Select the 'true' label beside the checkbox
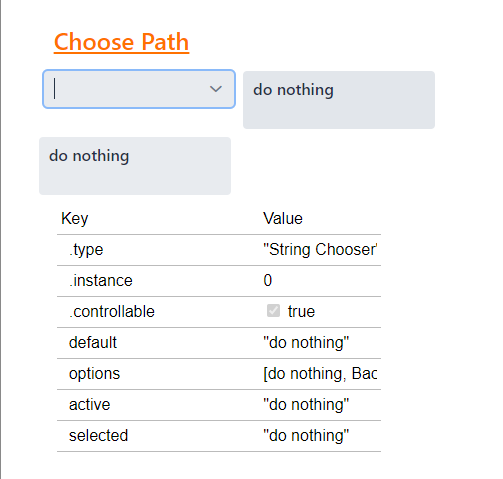This screenshot has height=479, width=503. click(x=301, y=312)
